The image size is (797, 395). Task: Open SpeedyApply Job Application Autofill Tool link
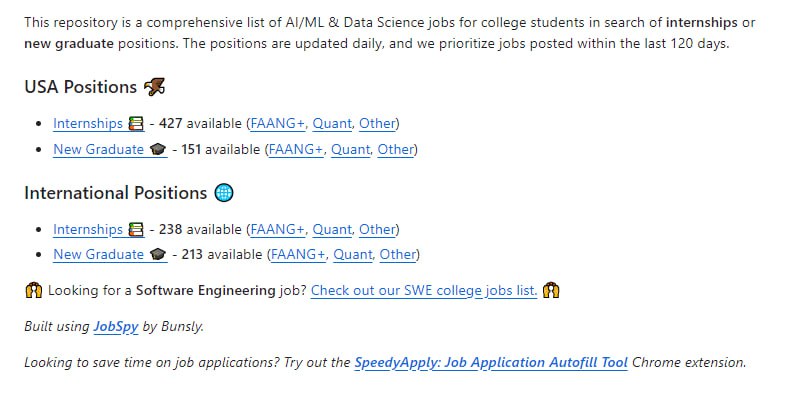[491, 362]
